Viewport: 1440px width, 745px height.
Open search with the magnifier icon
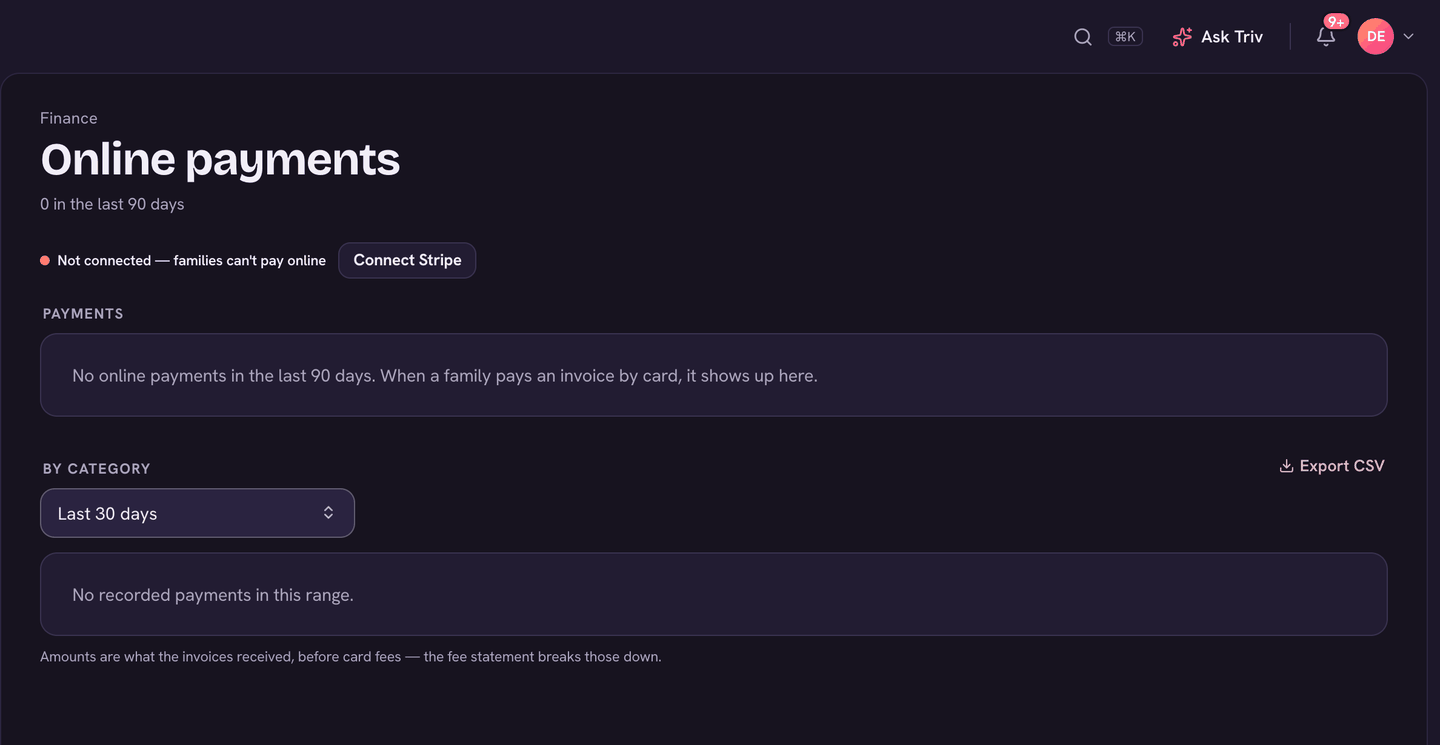point(1083,37)
